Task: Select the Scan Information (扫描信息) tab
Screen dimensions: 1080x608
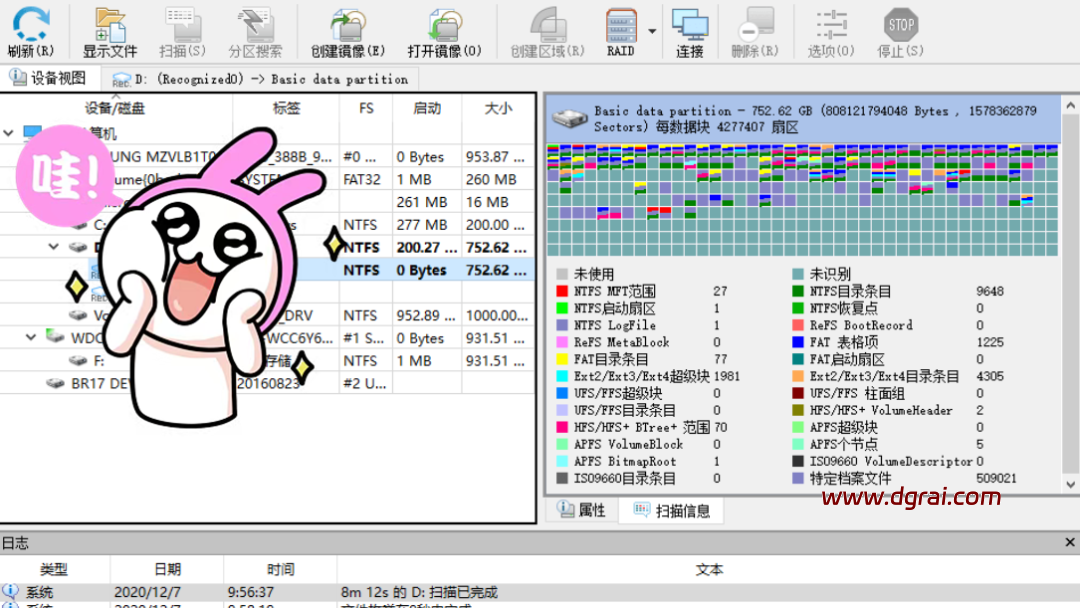Action: (x=672, y=510)
